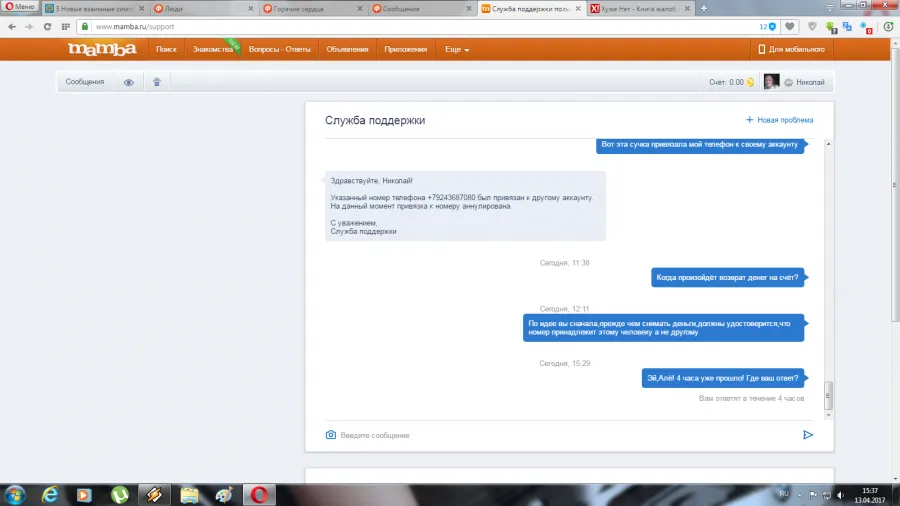Click the page vertical scrollbar thumb
Screen dimensions: 900x506
coord(895,184)
